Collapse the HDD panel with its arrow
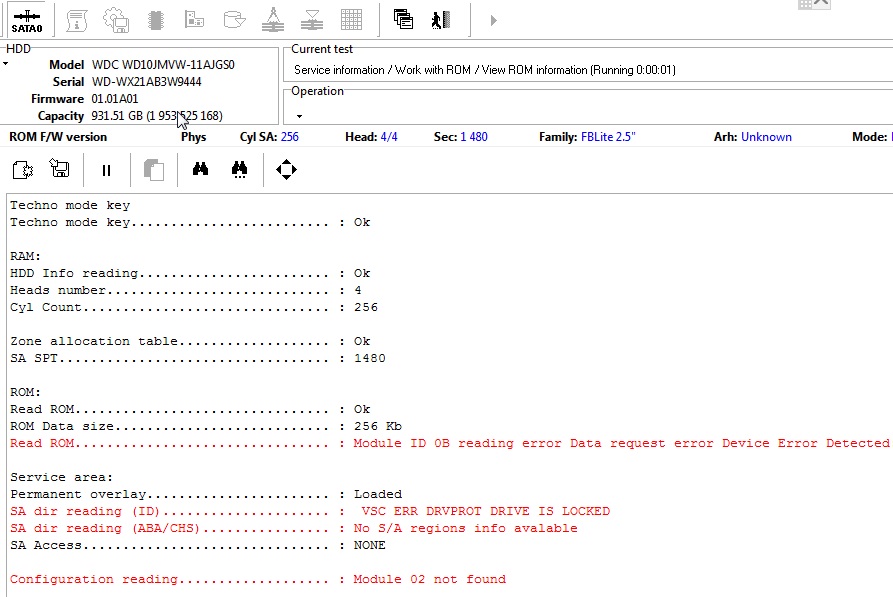 [x=6, y=63]
